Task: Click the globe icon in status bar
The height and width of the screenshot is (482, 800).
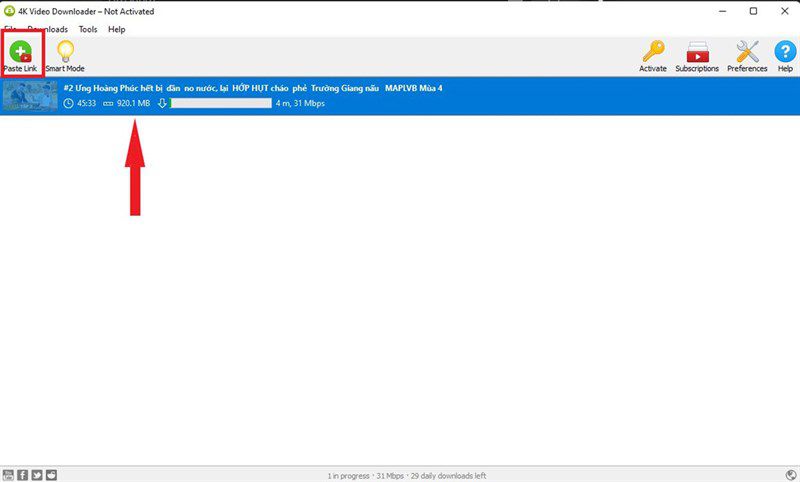Action: point(791,475)
